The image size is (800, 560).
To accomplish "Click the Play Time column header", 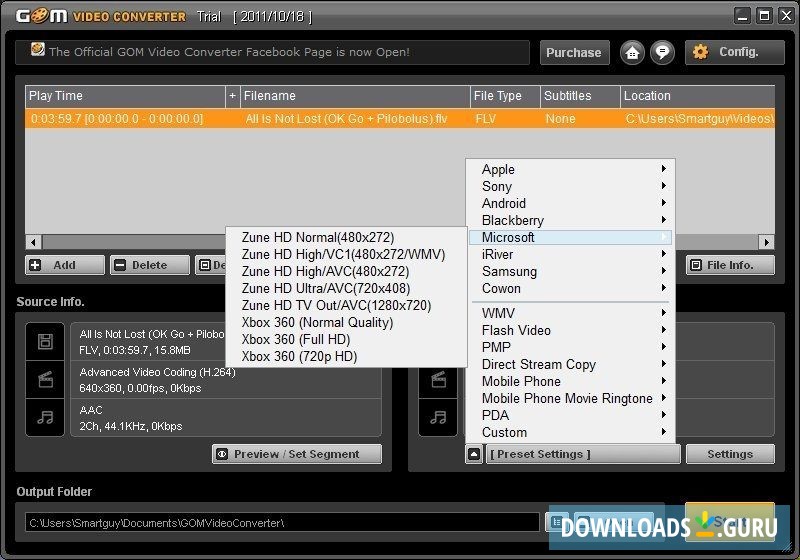I will pos(125,96).
